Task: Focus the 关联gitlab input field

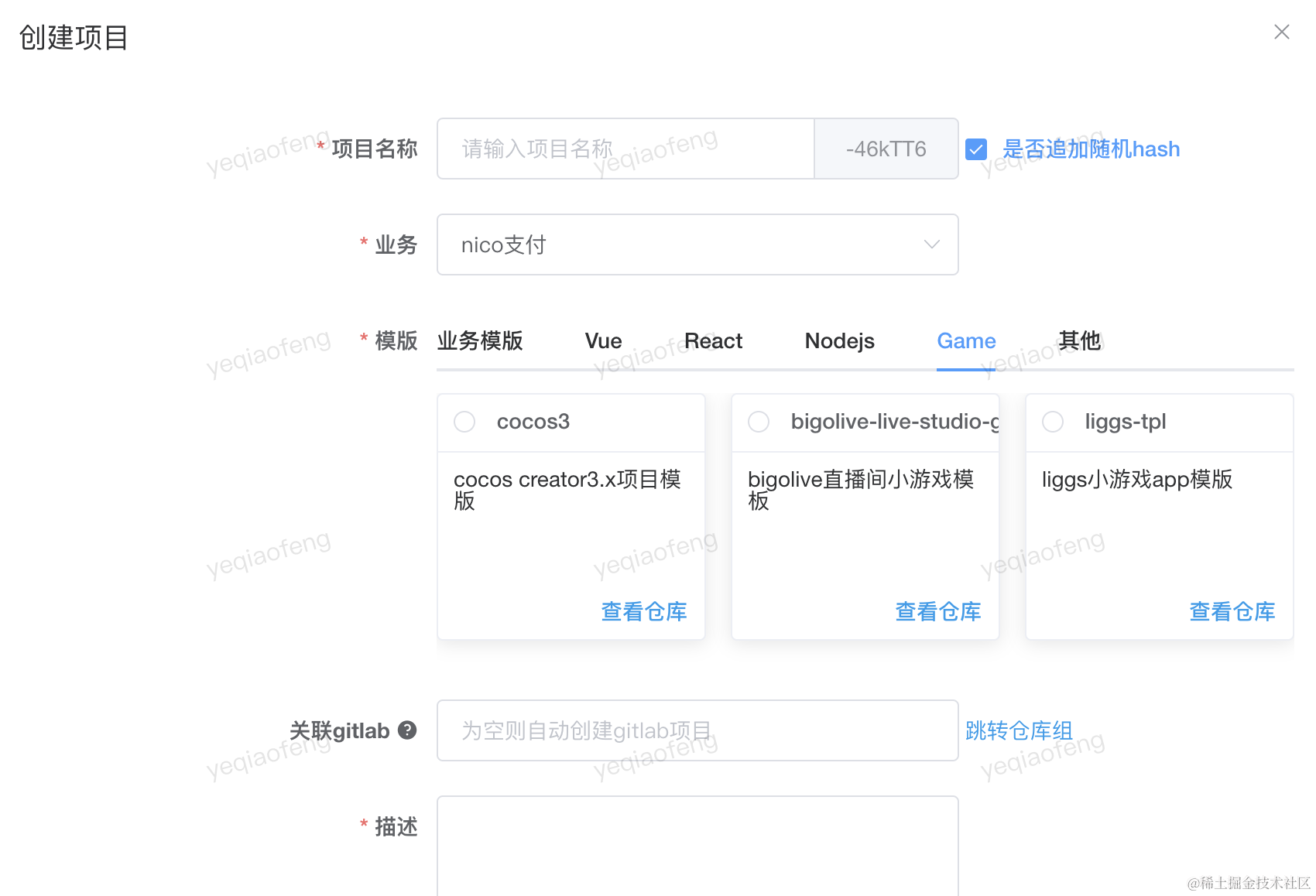Action: pyautogui.click(x=697, y=730)
